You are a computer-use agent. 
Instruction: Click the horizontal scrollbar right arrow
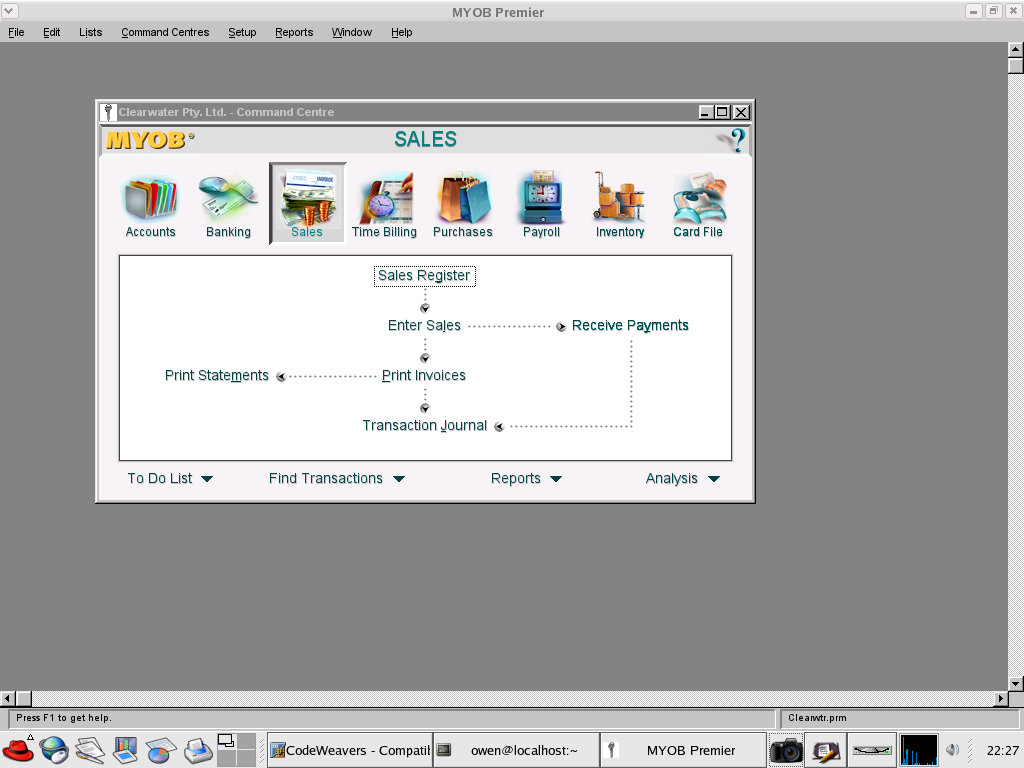[x=1000, y=698]
